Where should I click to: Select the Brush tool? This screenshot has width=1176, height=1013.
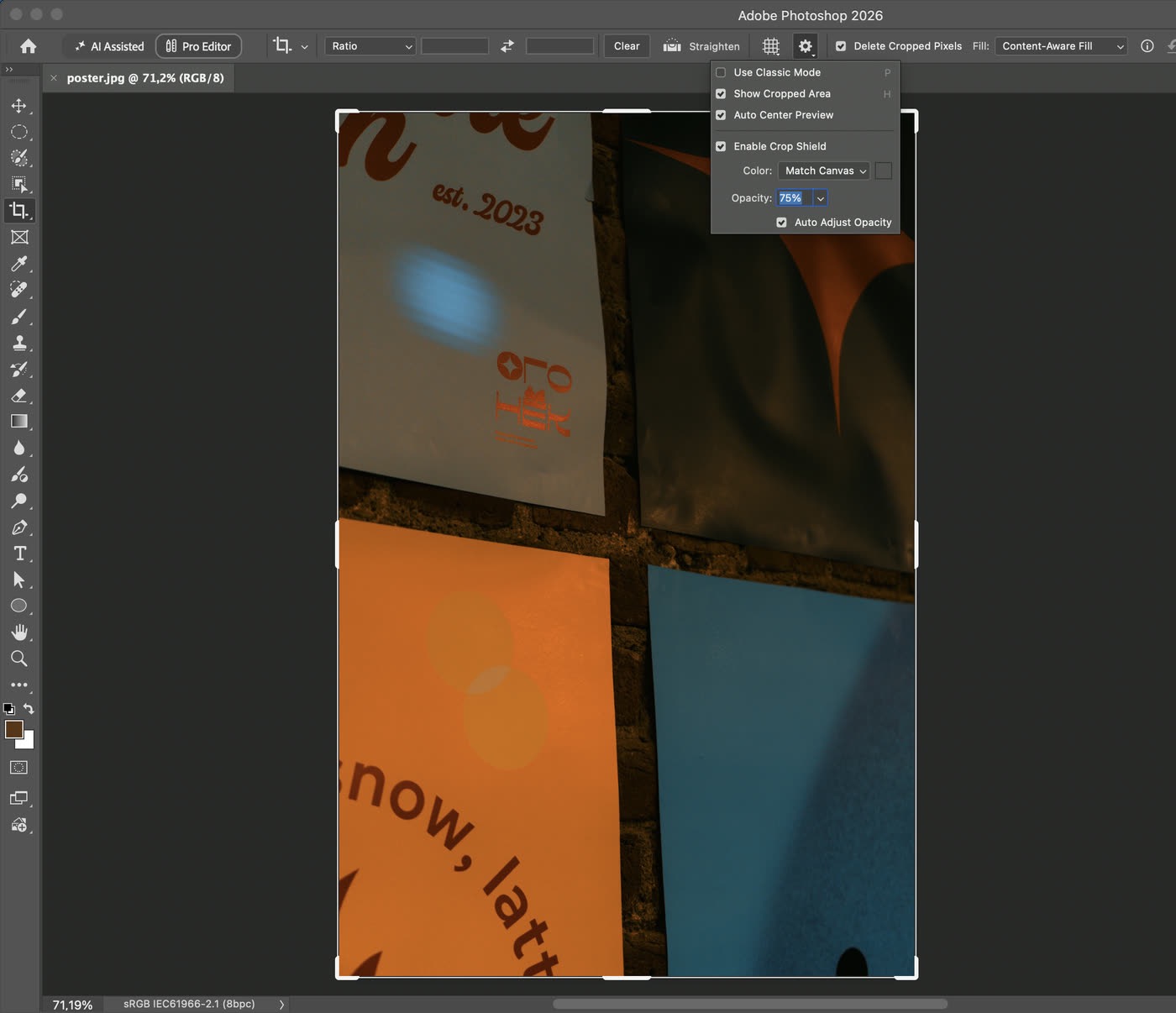(x=19, y=317)
